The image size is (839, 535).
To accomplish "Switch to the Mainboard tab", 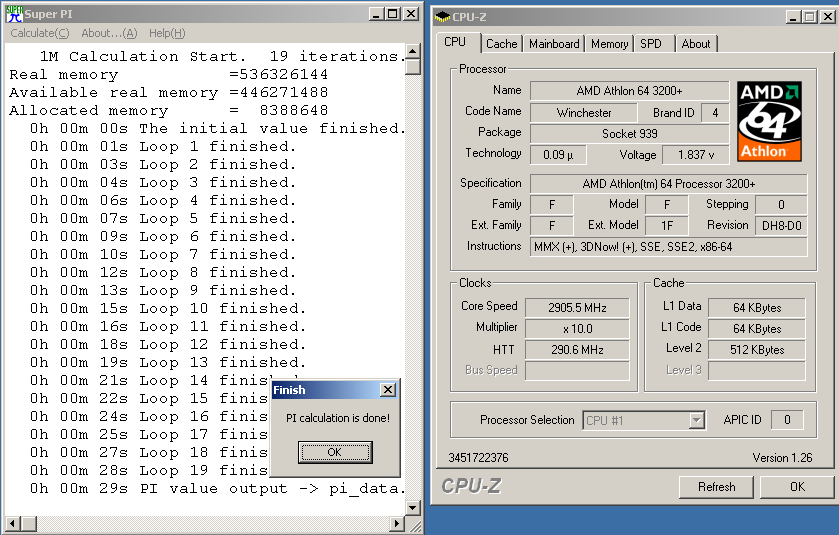I will [554, 44].
